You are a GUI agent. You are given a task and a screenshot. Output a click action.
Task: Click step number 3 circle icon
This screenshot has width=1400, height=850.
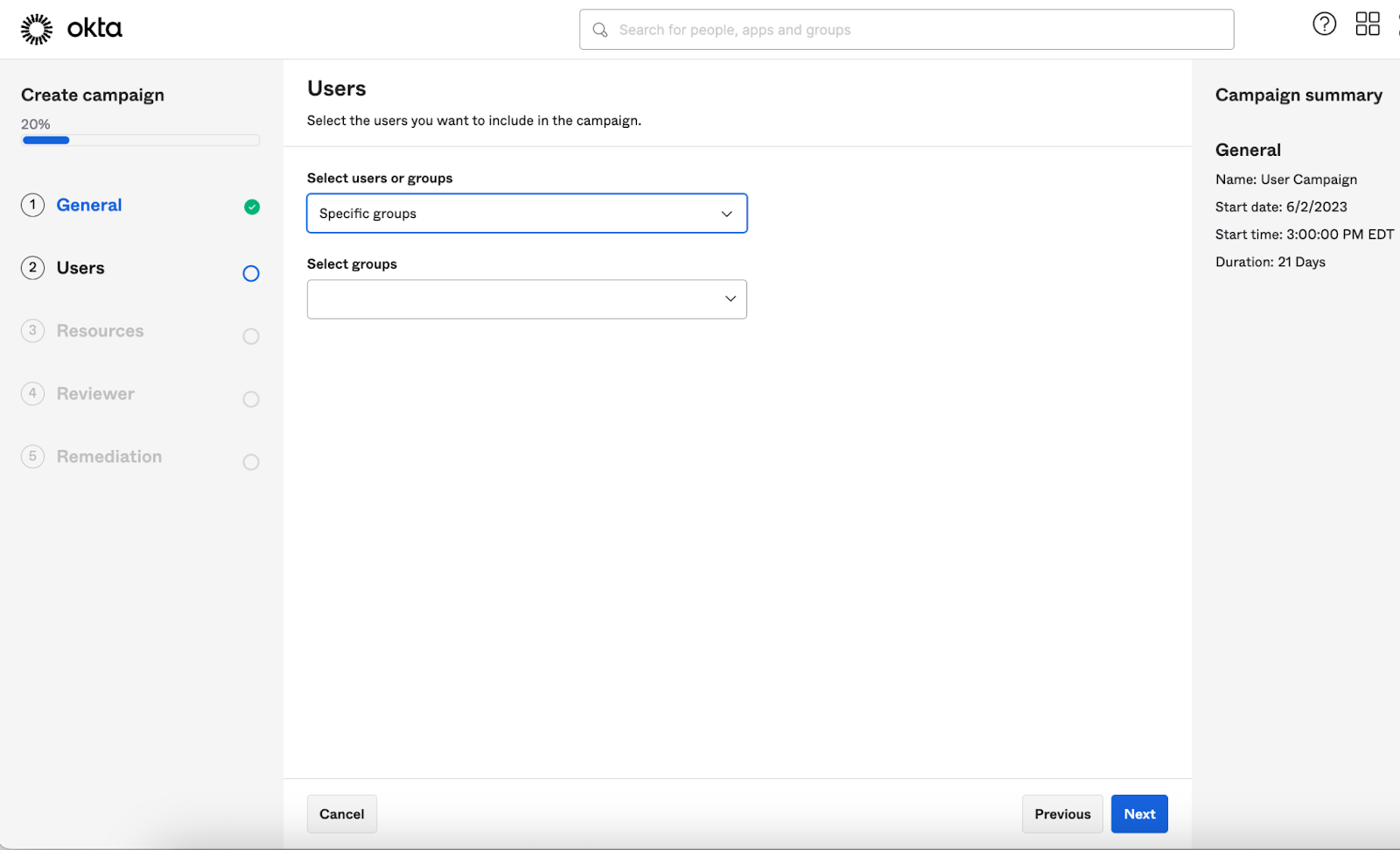32,331
